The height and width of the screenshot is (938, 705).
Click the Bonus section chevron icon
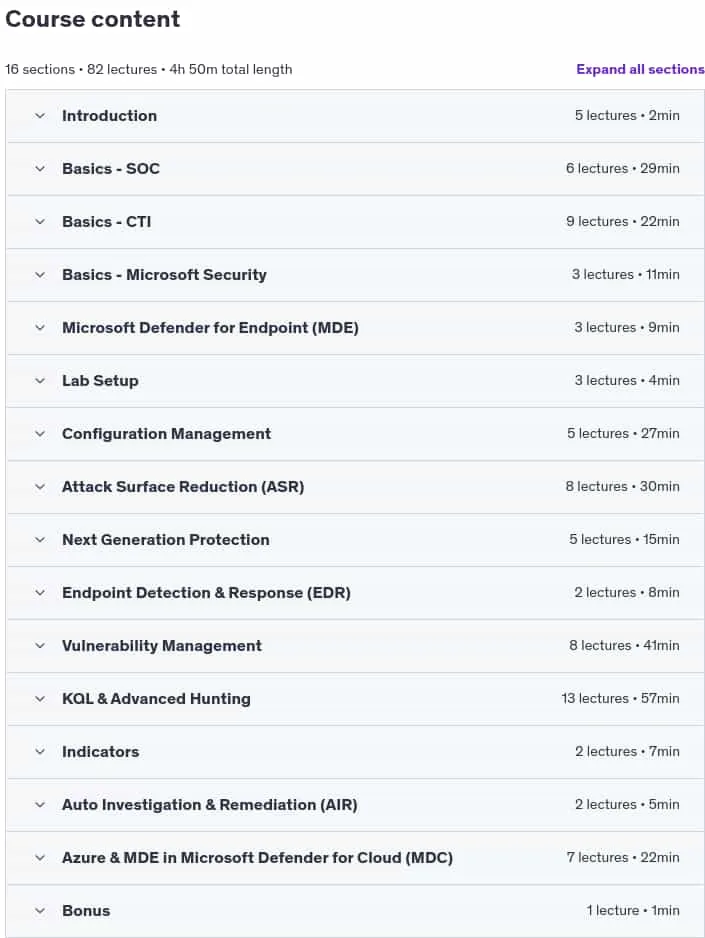click(40, 911)
